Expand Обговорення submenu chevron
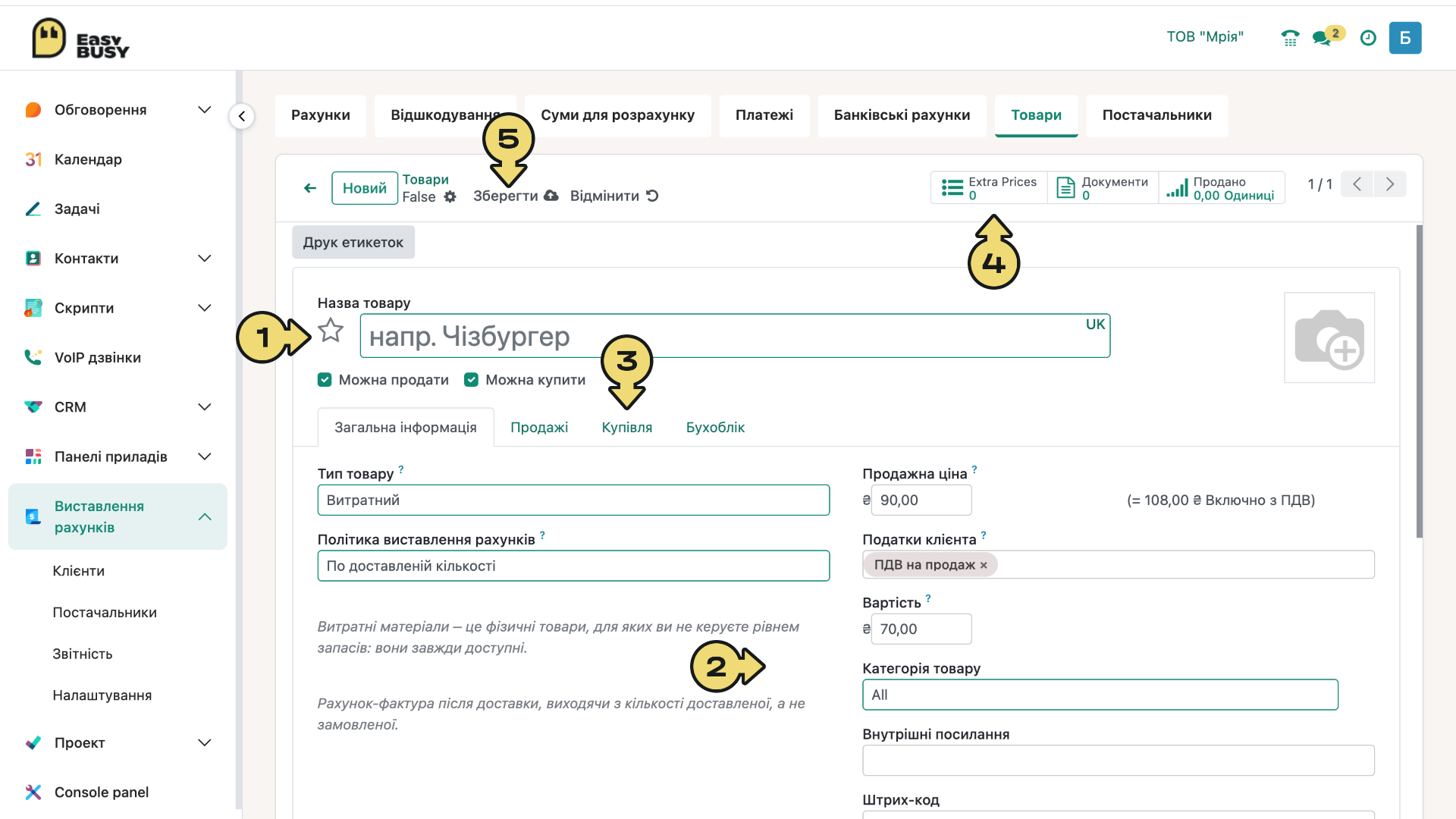The width and height of the screenshot is (1456, 819). tap(205, 110)
